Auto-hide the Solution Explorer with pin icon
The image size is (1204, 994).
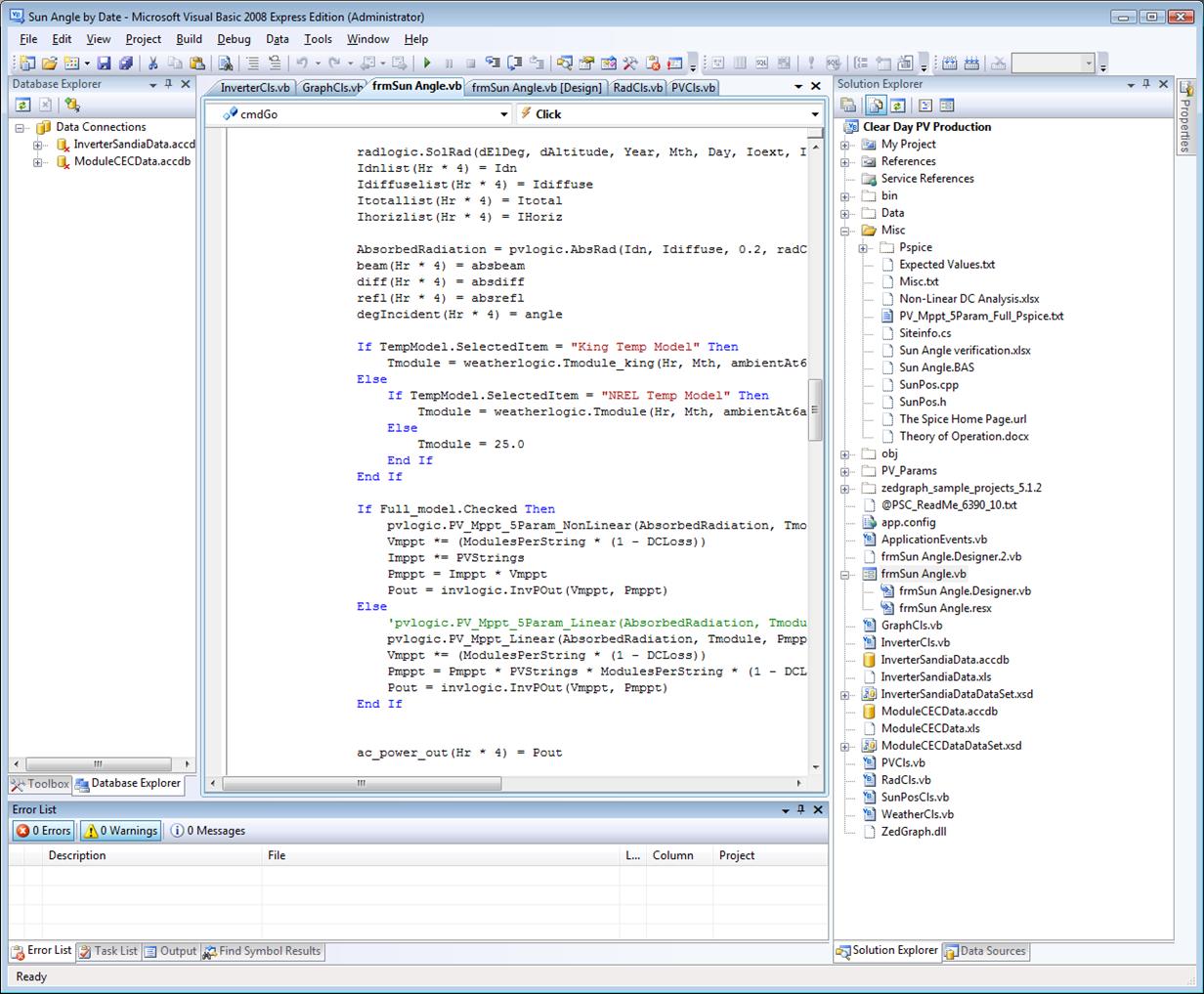pyautogui.click(x=1147, y=84)
